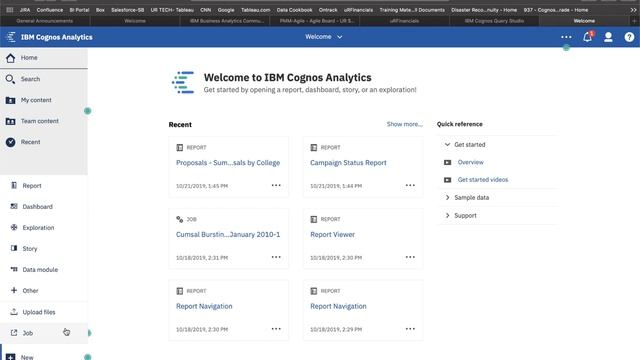Image resolution: width=640 pixels, height=360 pixels.
Task: Expand the Support section
Action: [x=447, y=216]
